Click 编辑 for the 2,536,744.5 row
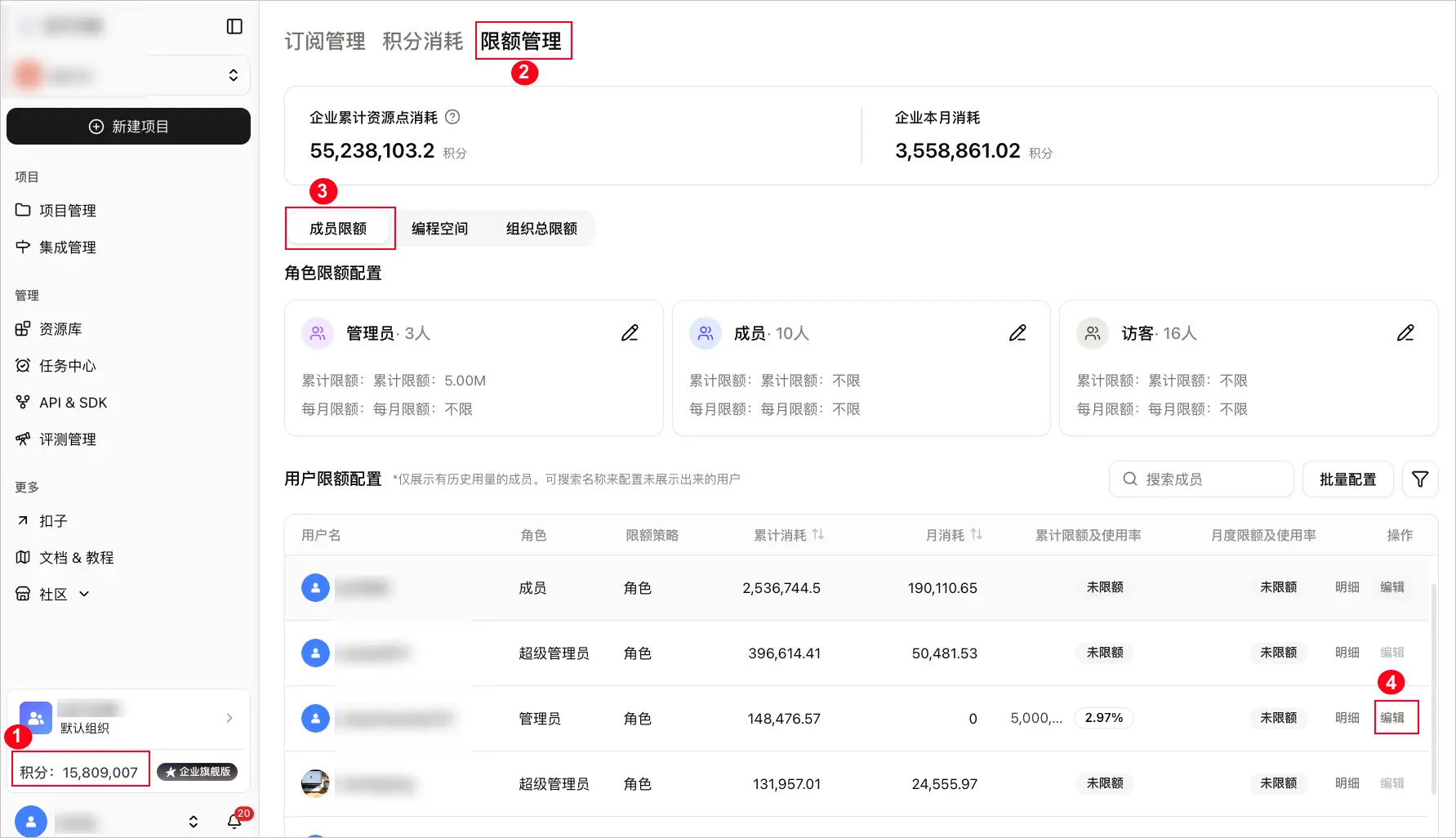This screenshot has height=838, width=1456. tap(1392, 587)
